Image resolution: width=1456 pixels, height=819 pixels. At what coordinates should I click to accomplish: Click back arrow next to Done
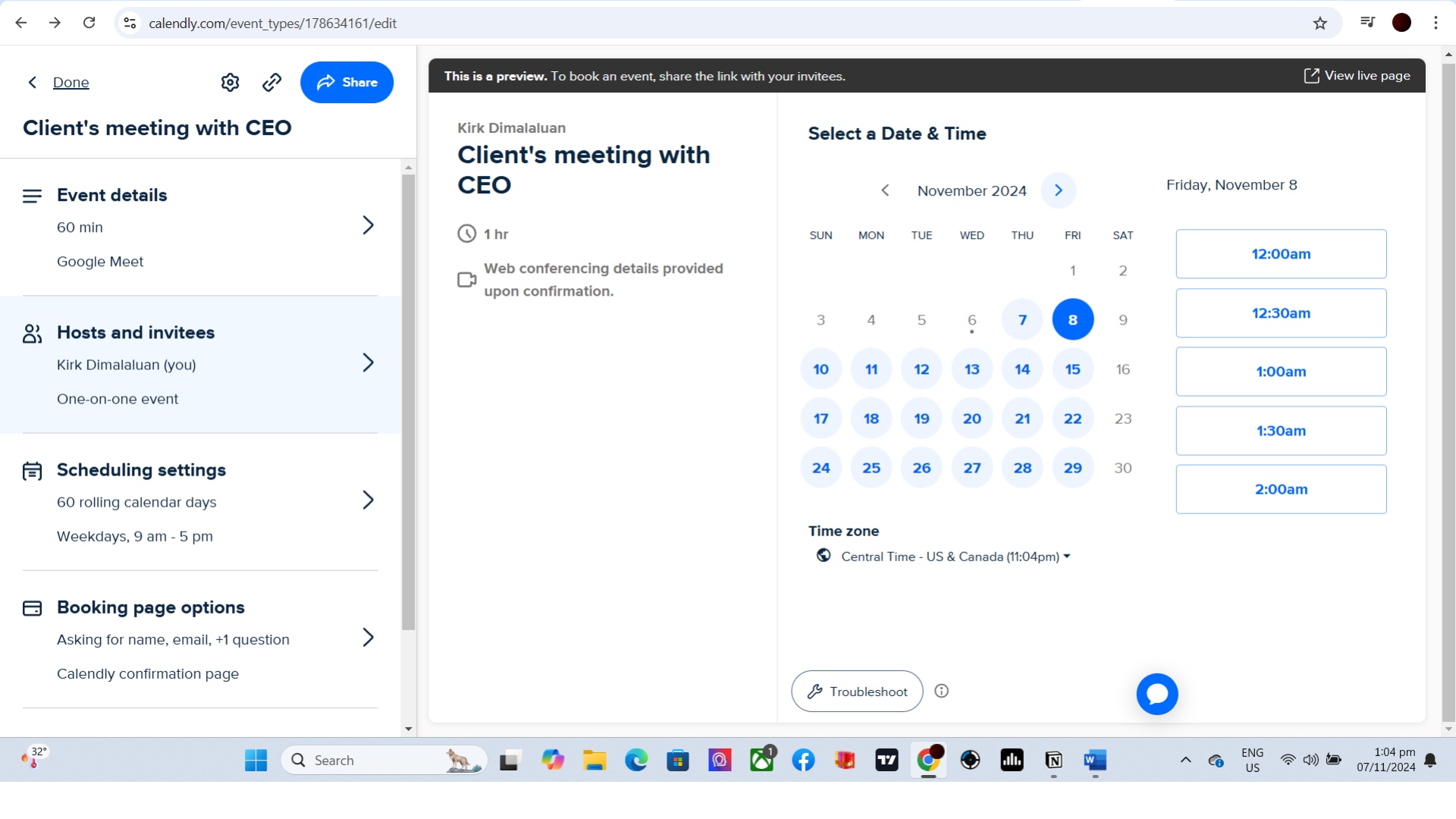(x=32, y=83)
